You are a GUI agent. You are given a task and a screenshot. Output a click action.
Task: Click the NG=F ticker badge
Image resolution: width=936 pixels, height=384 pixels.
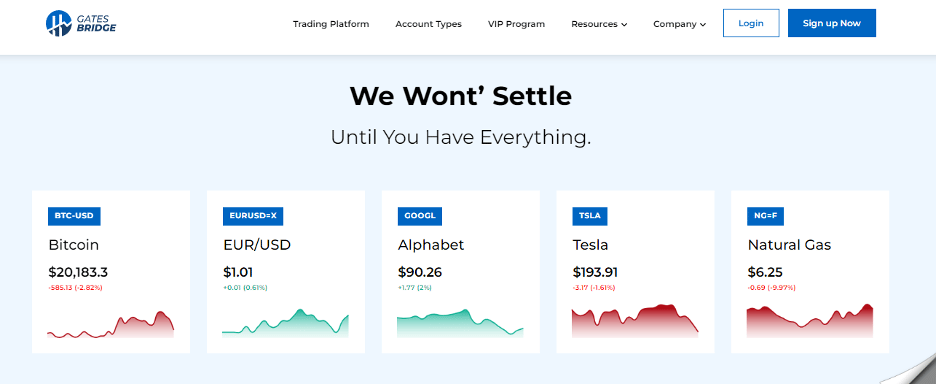pos(765,216)
